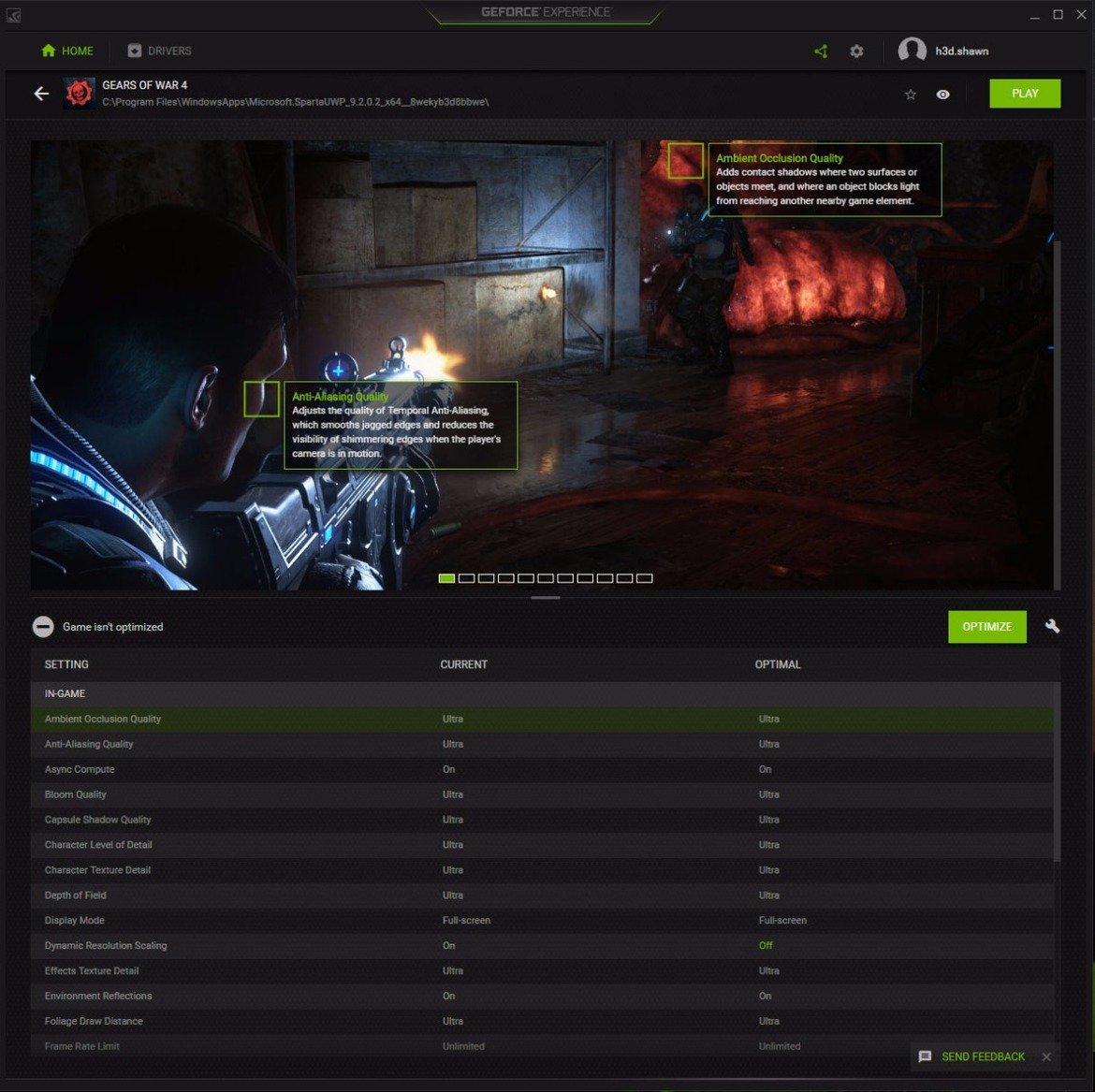Select Display Mode setting row
This screenshot has height=1092, width=1095.
click(x=542, y=920)
